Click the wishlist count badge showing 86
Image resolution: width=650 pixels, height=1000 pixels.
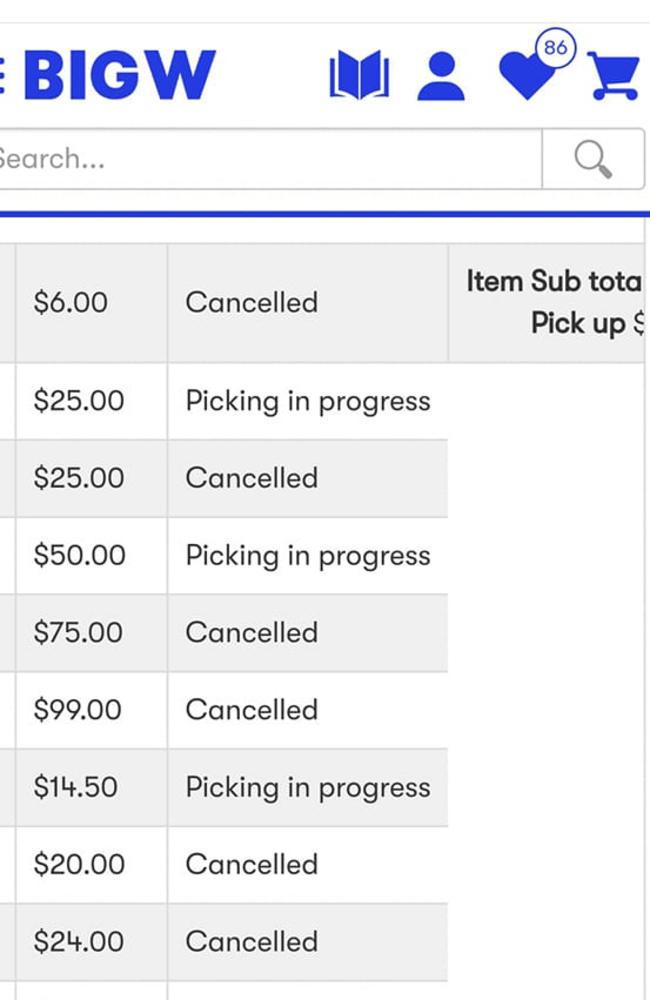click(x=556, y=48)
